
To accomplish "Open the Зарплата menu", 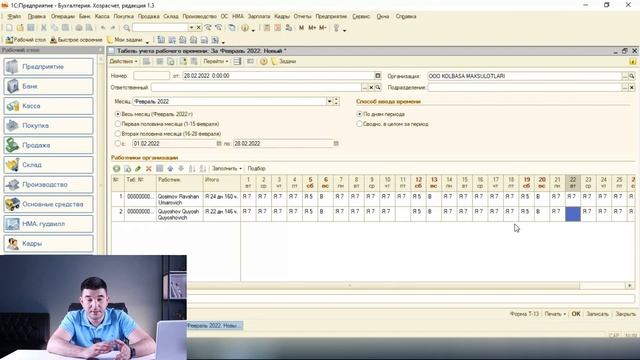I will (x=259, y=16).
